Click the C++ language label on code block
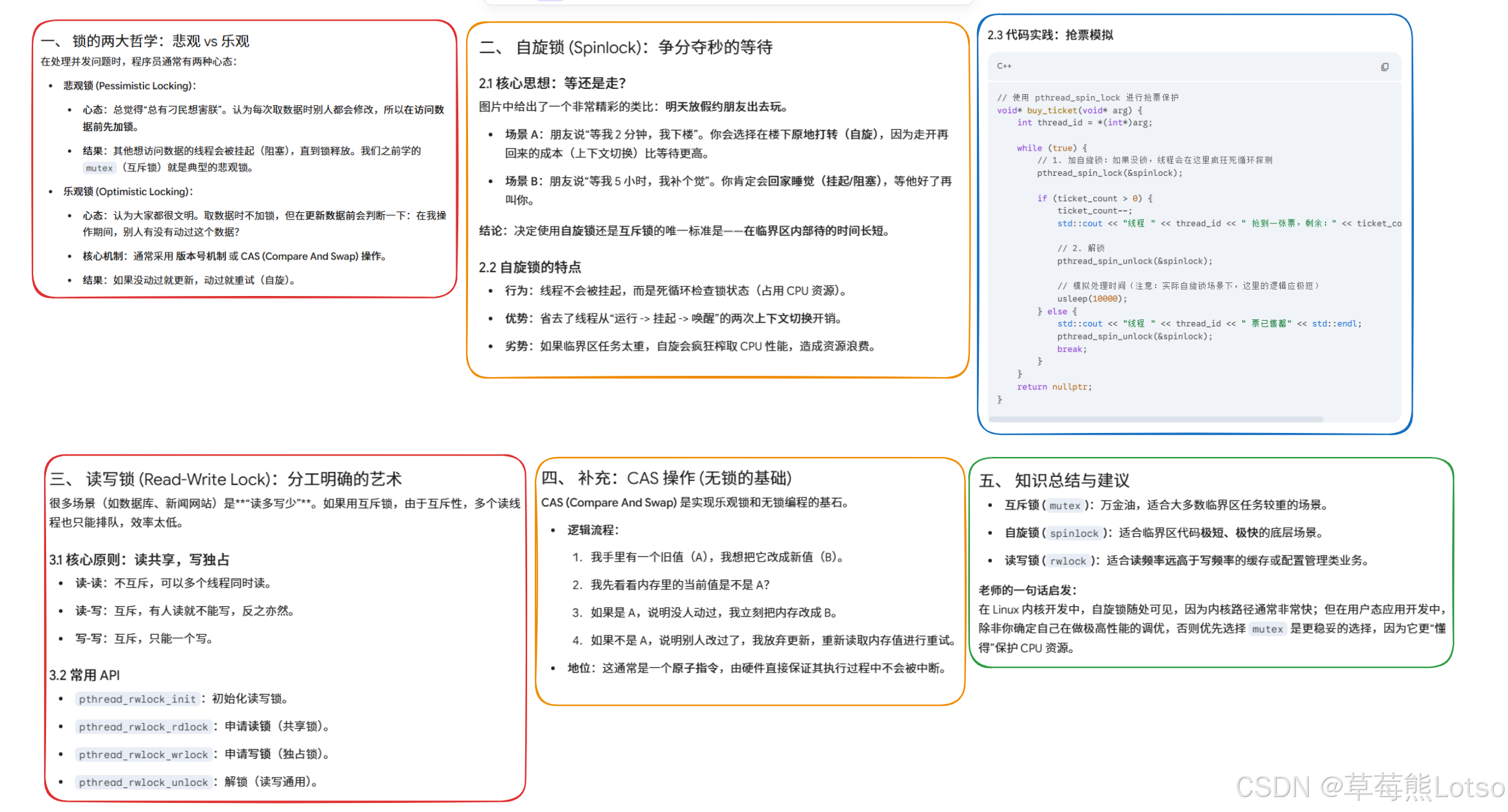The image size is (1508, 812). click(1004, 66)
